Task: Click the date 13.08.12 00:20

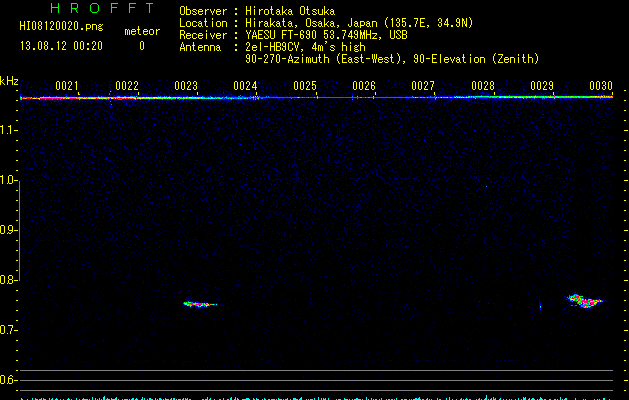Action: coord(61,46)
